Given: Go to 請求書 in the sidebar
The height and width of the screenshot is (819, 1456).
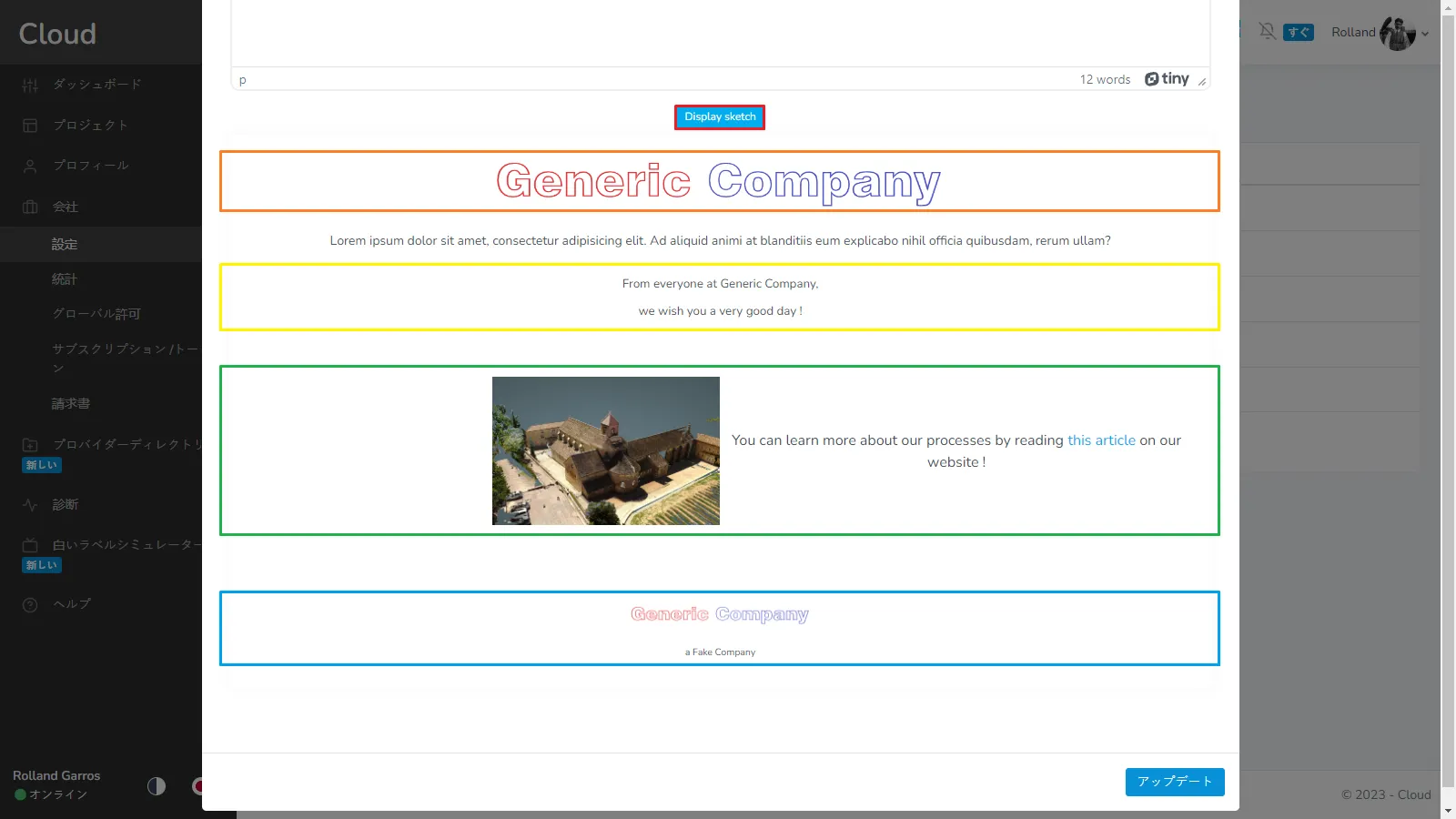Looking at the screenshot, I should pyautogui.click(x=71, y=404).
